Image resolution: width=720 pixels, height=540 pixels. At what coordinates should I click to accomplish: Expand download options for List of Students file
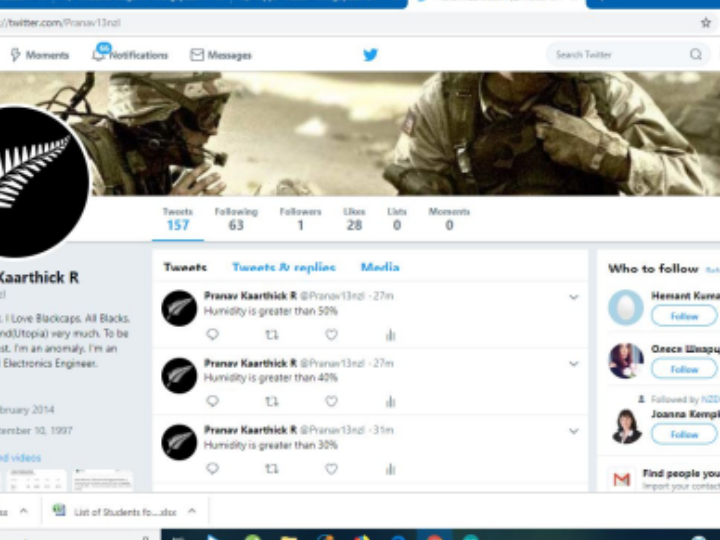[192, 511]
